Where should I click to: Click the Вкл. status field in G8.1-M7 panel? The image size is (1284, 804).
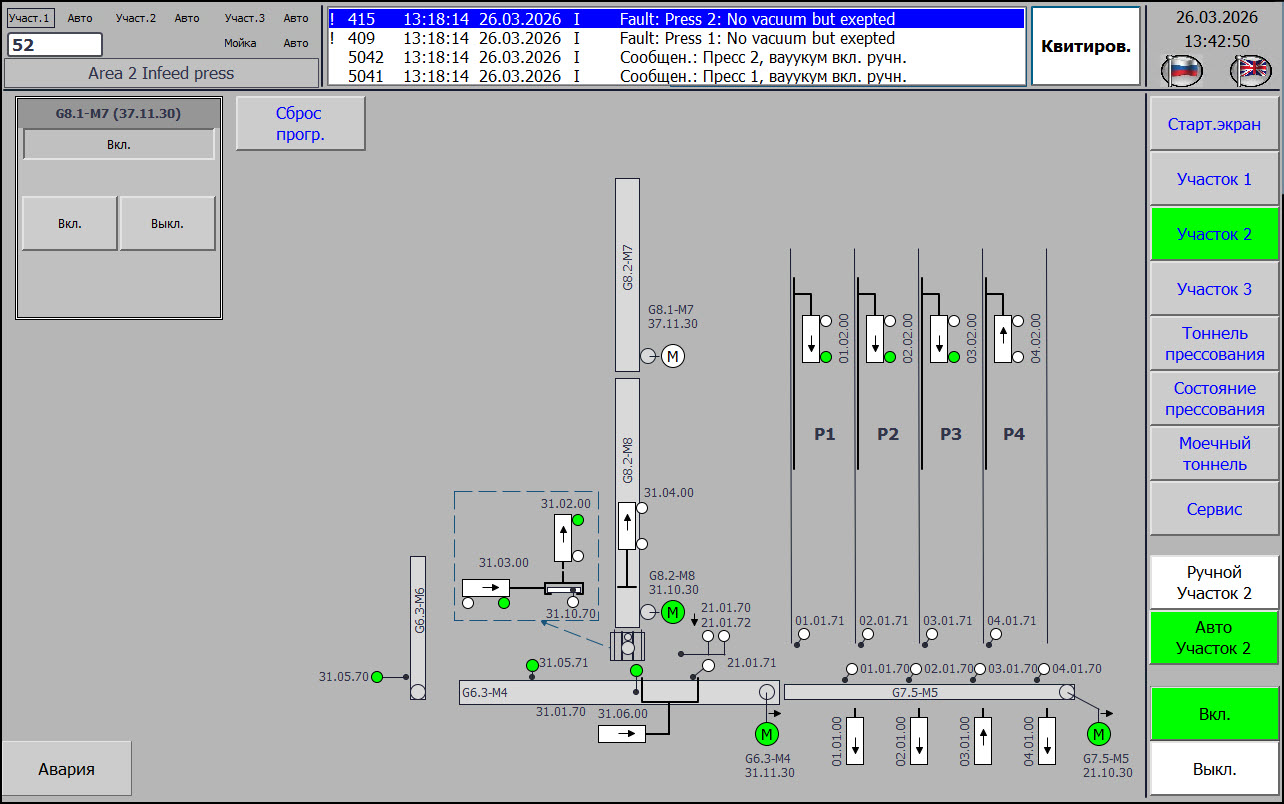119,144
